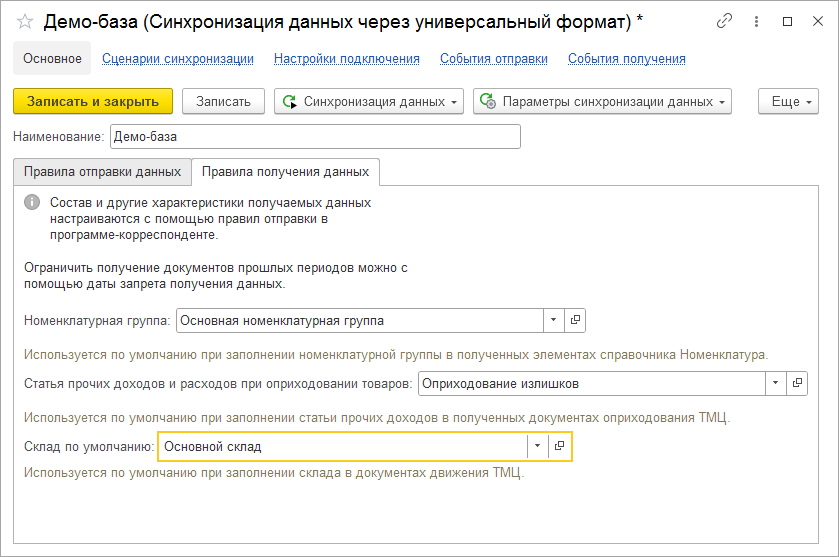This screenshot has height=557, width=839.
Task: Click the Записать button
Action: click(223, 101)
